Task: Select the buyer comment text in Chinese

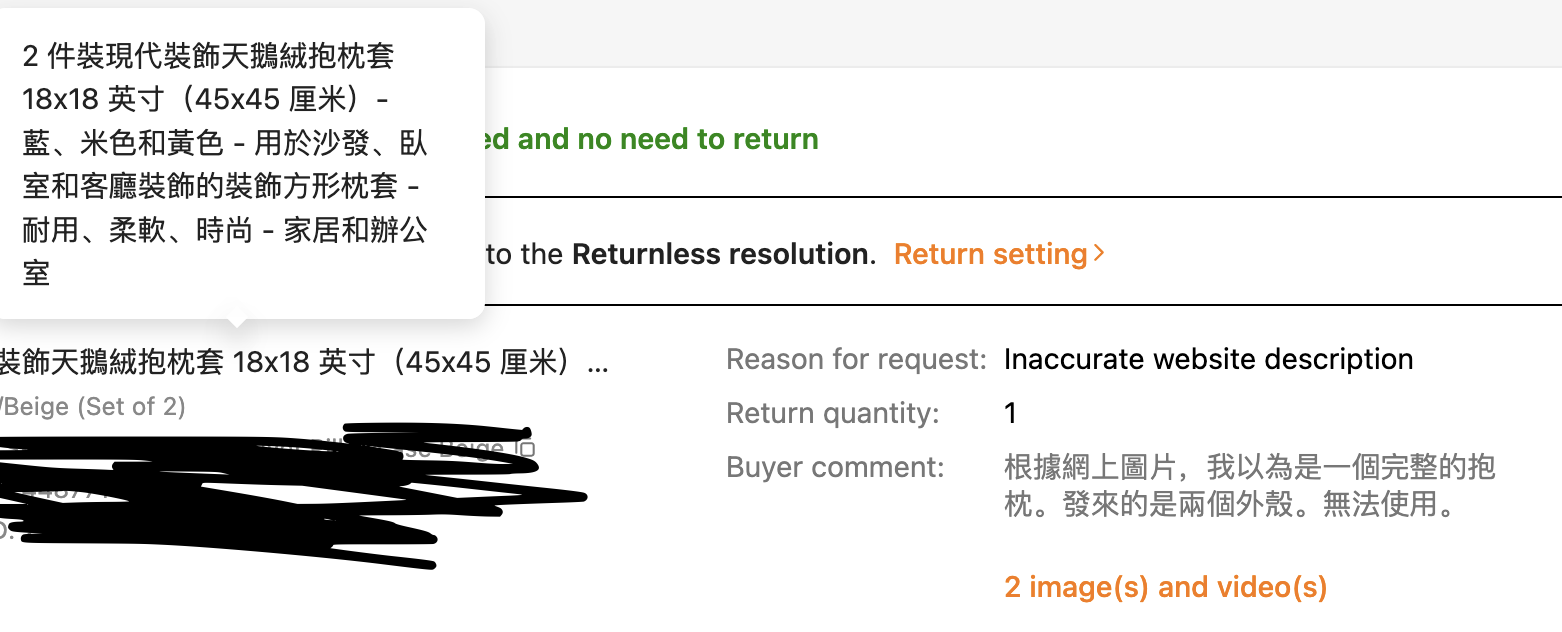Action: point(1248,486)
